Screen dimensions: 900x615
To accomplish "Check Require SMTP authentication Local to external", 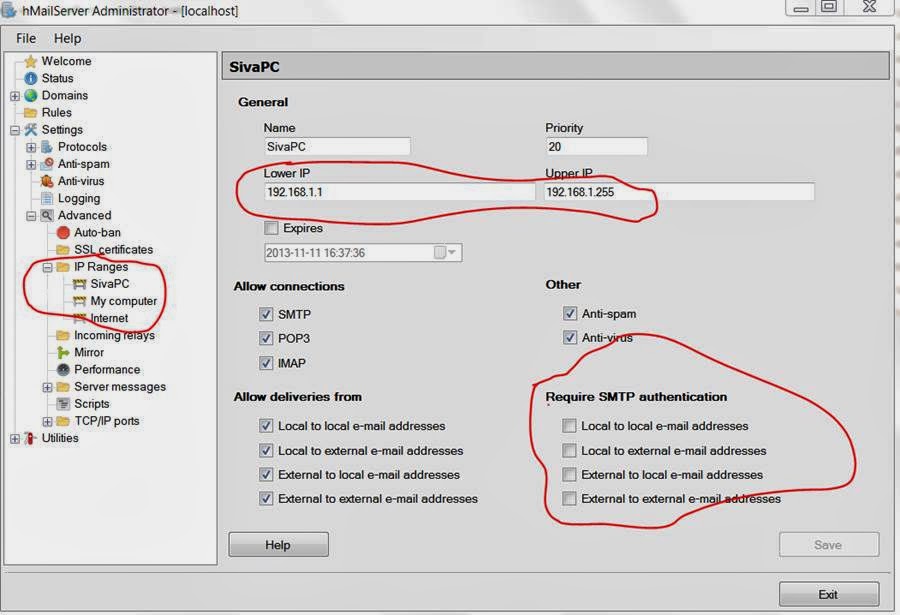I will (x=569, y=450).
